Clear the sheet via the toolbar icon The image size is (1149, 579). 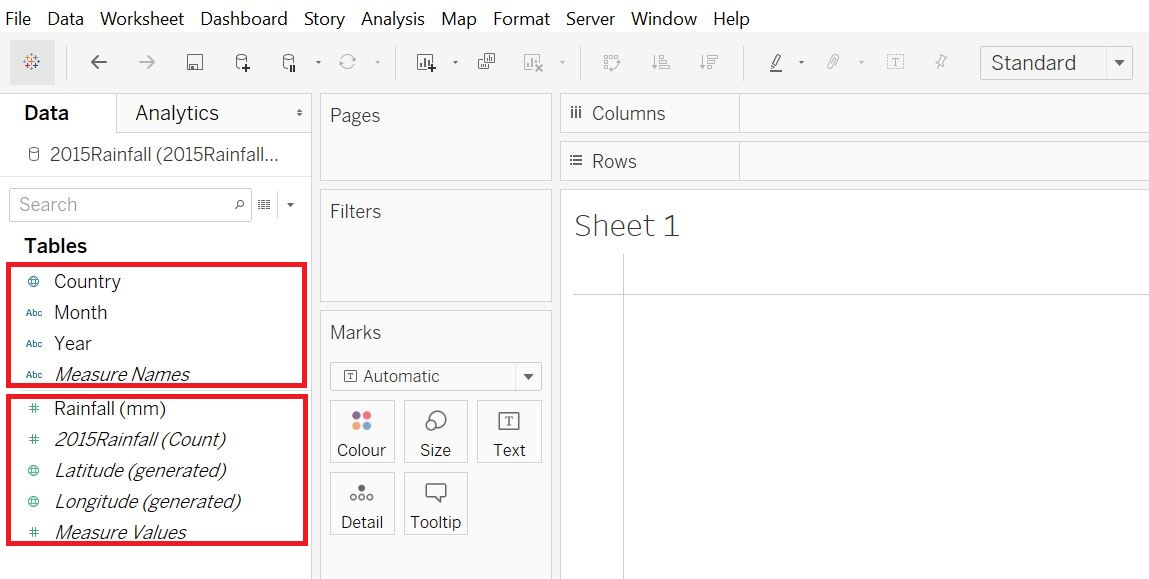533,62
